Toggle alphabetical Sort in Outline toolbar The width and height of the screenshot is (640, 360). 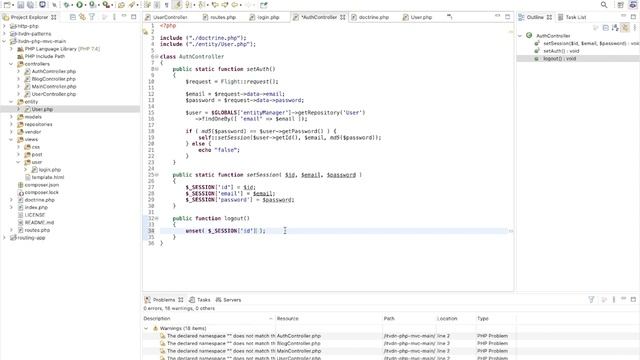coord(615,28)
